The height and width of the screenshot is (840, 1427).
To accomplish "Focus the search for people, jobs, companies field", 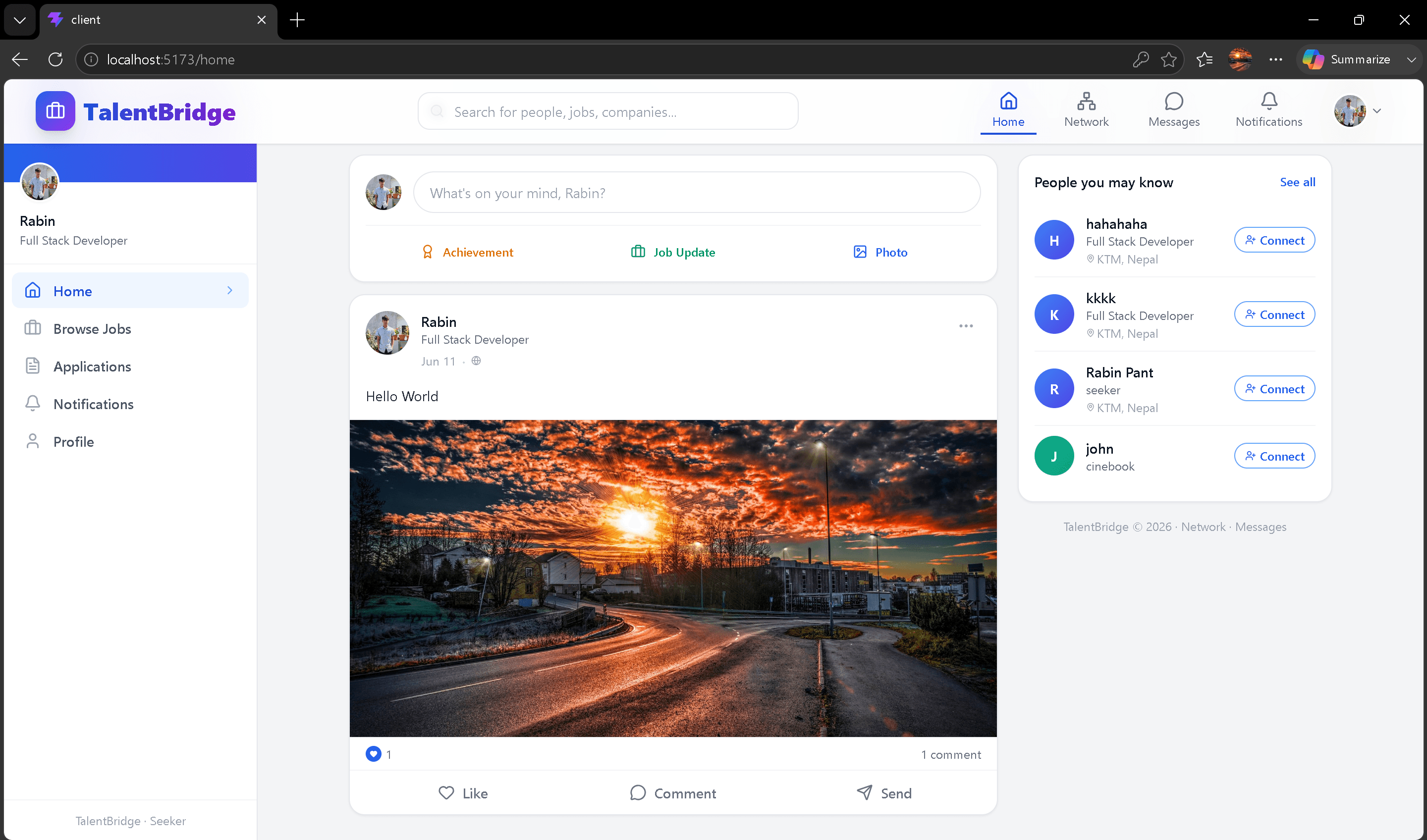I will (x=607, y=111).
